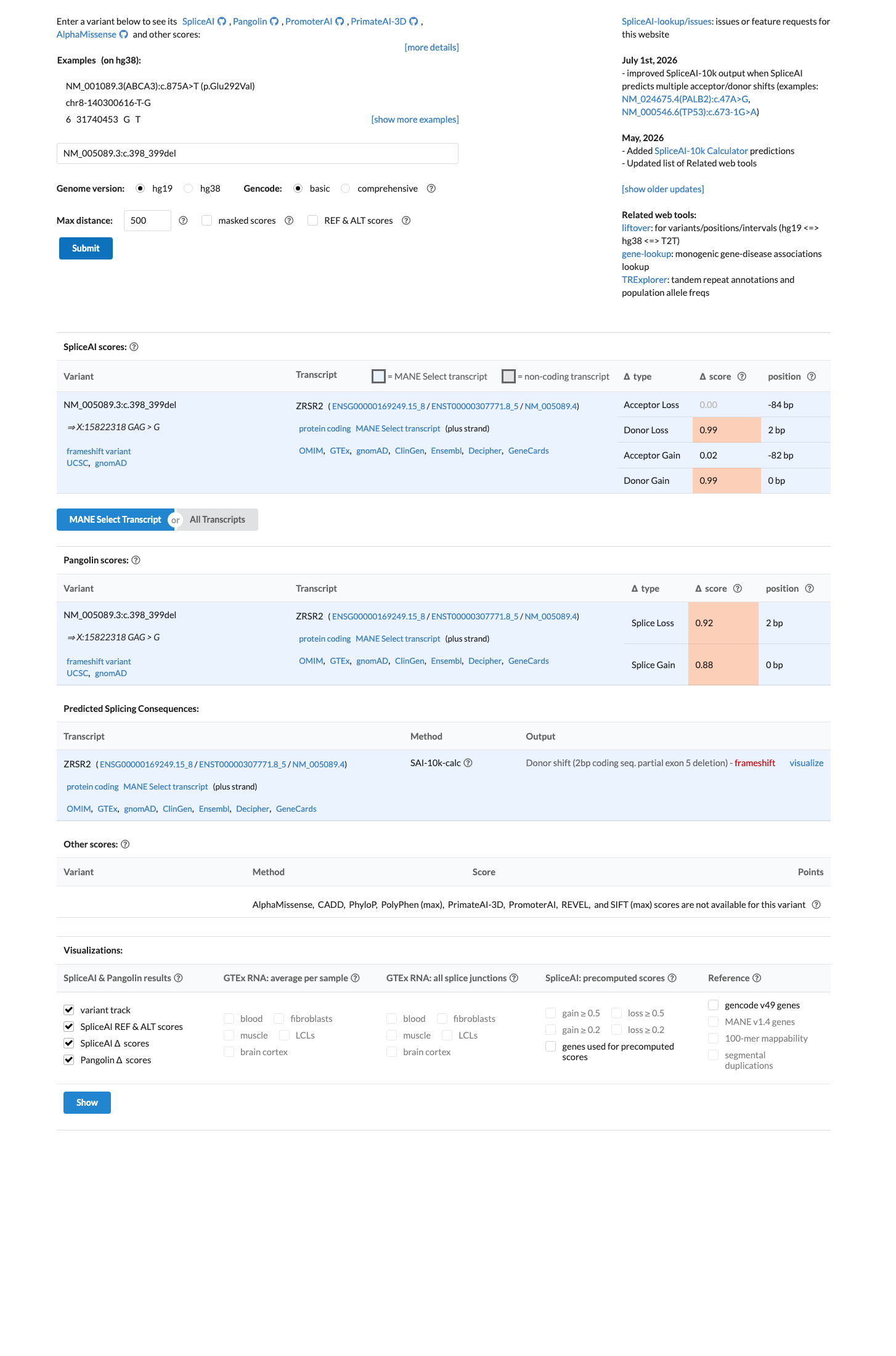Image resolution: width=896 pixels, height=1356 pixels.
Task: Expand more details link
Action: coord(431,47)
